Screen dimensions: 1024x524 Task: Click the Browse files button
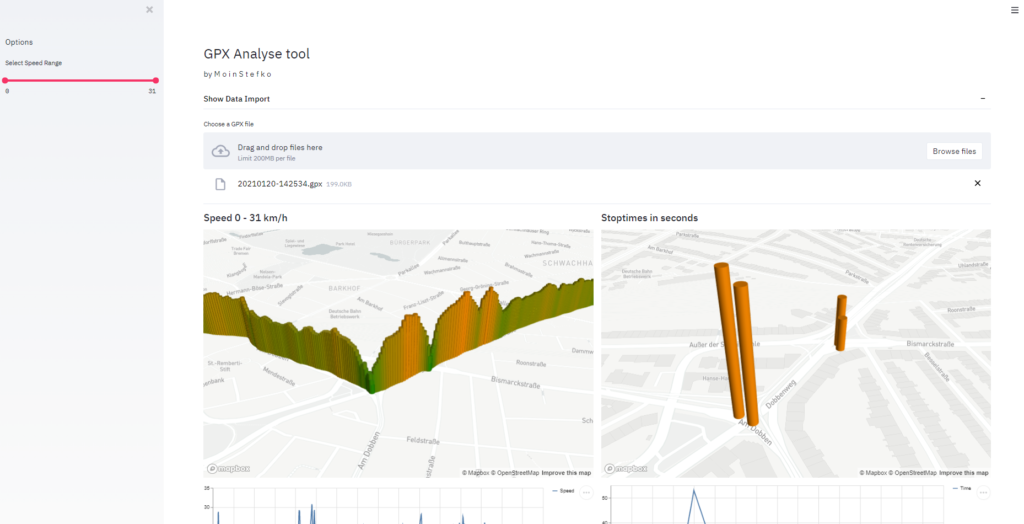pyautogui.click(x=953, y=151)
